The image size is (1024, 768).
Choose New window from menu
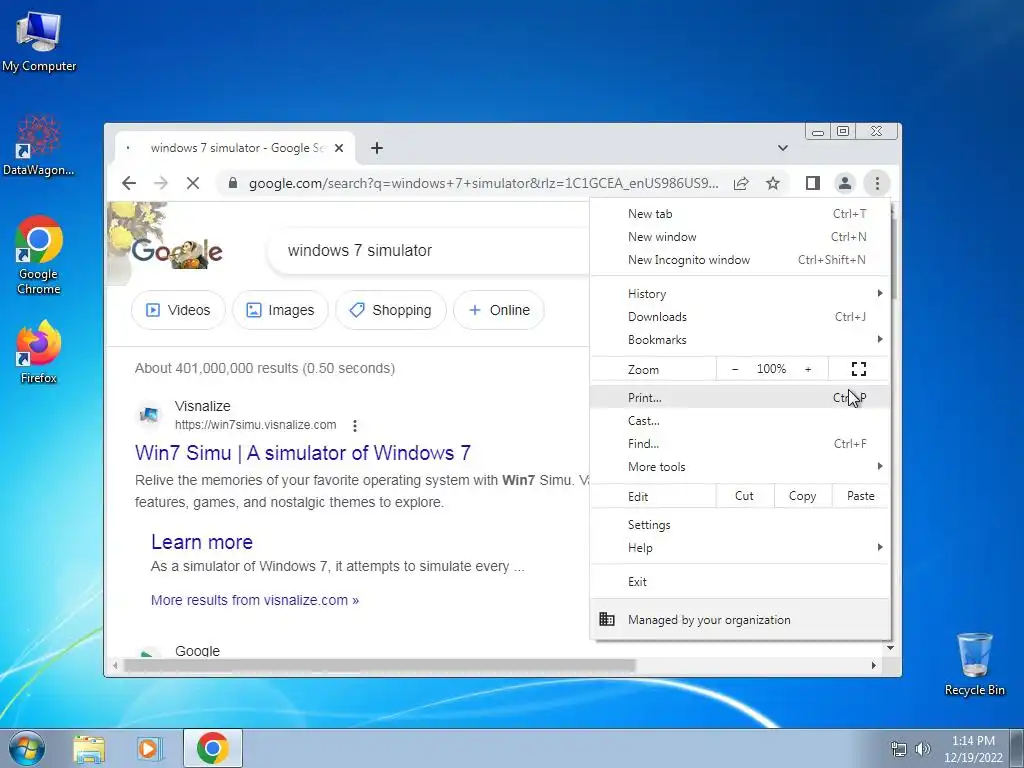click(740, 236)
